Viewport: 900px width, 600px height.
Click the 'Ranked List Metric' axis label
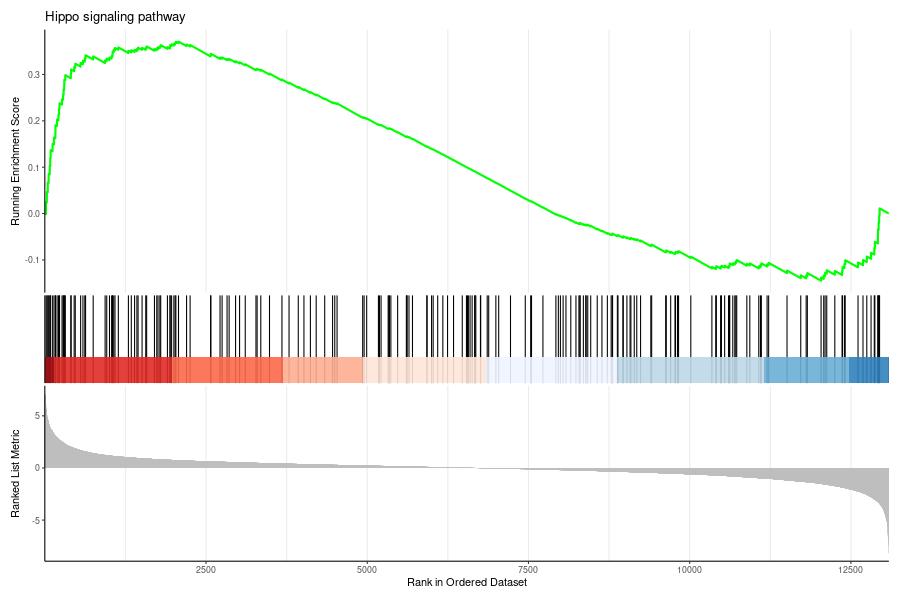click(x=15, y=473)
